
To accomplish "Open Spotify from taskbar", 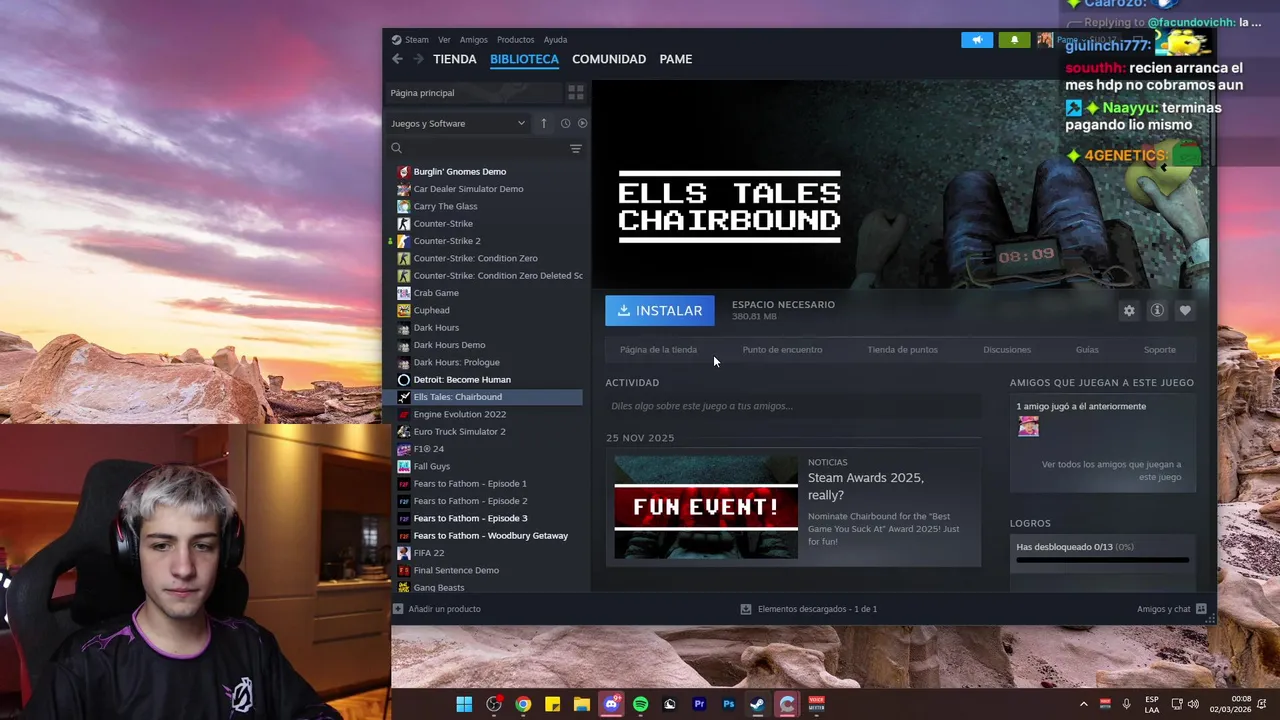I will pos(640,704).
